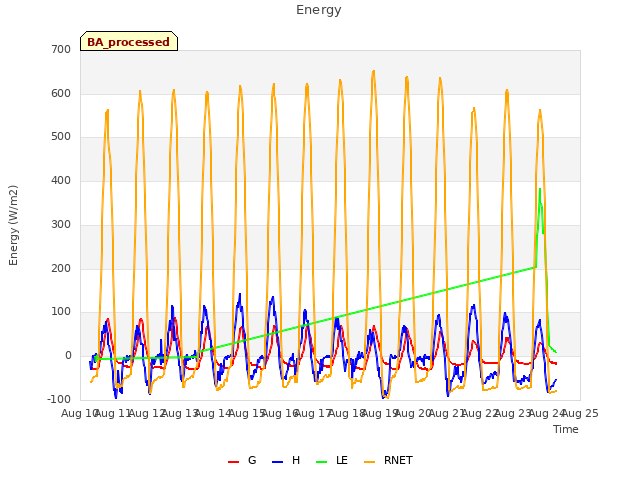640x480 pixels.
Task: Click the 300 y-axis tick label
Action: (61, 224)
